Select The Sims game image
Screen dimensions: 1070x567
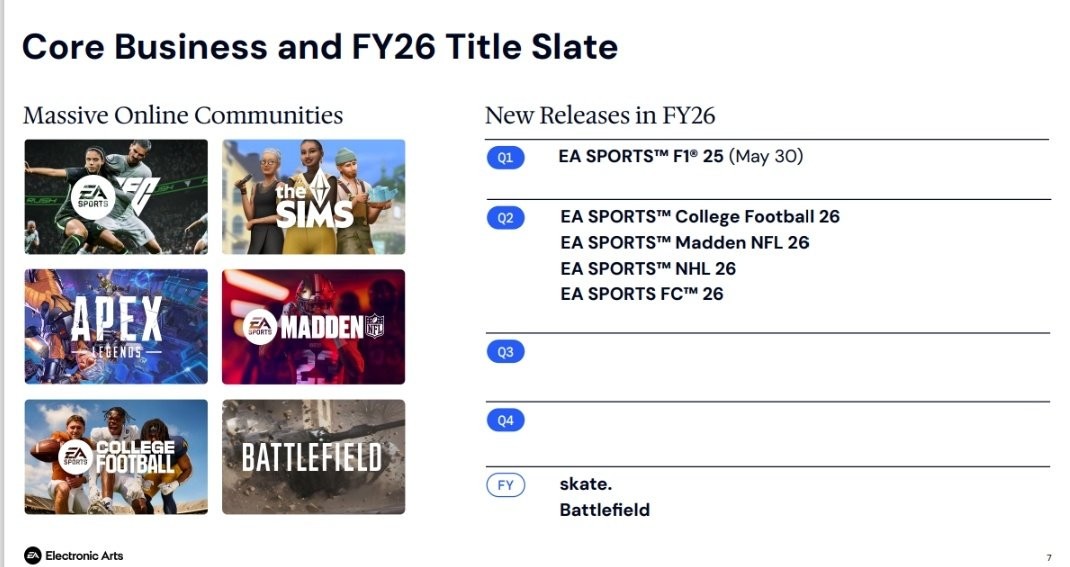pyautogui.click(x=313, y=196)
